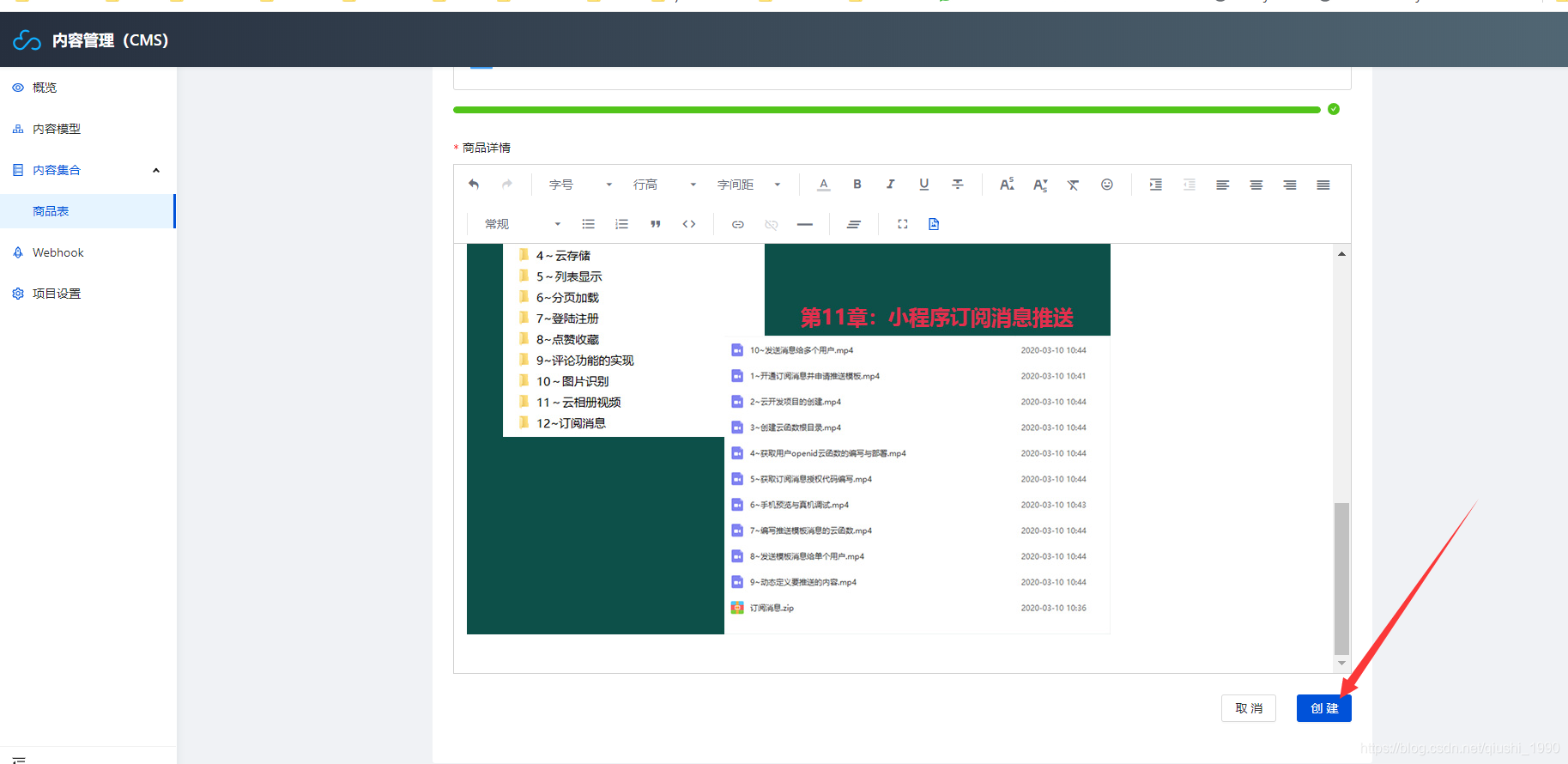Go to 内容模型 in the sidebar
The height and width of the screenshot is (764, 1568).
[57, 129]
